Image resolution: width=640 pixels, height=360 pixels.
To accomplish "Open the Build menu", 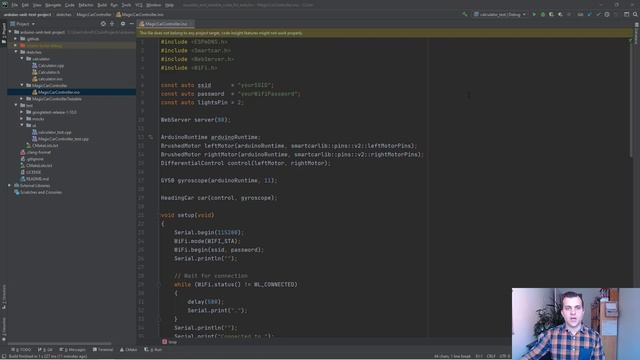I will click(x=102, y=5).
